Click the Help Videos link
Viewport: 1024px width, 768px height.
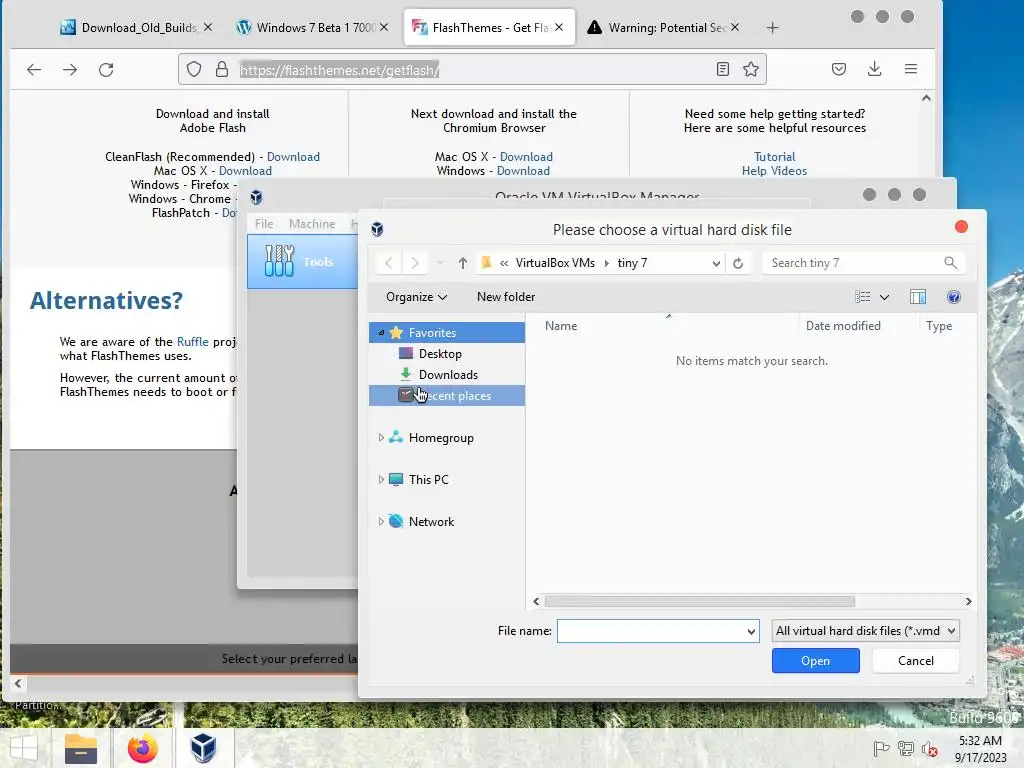(x=775, y=171)
